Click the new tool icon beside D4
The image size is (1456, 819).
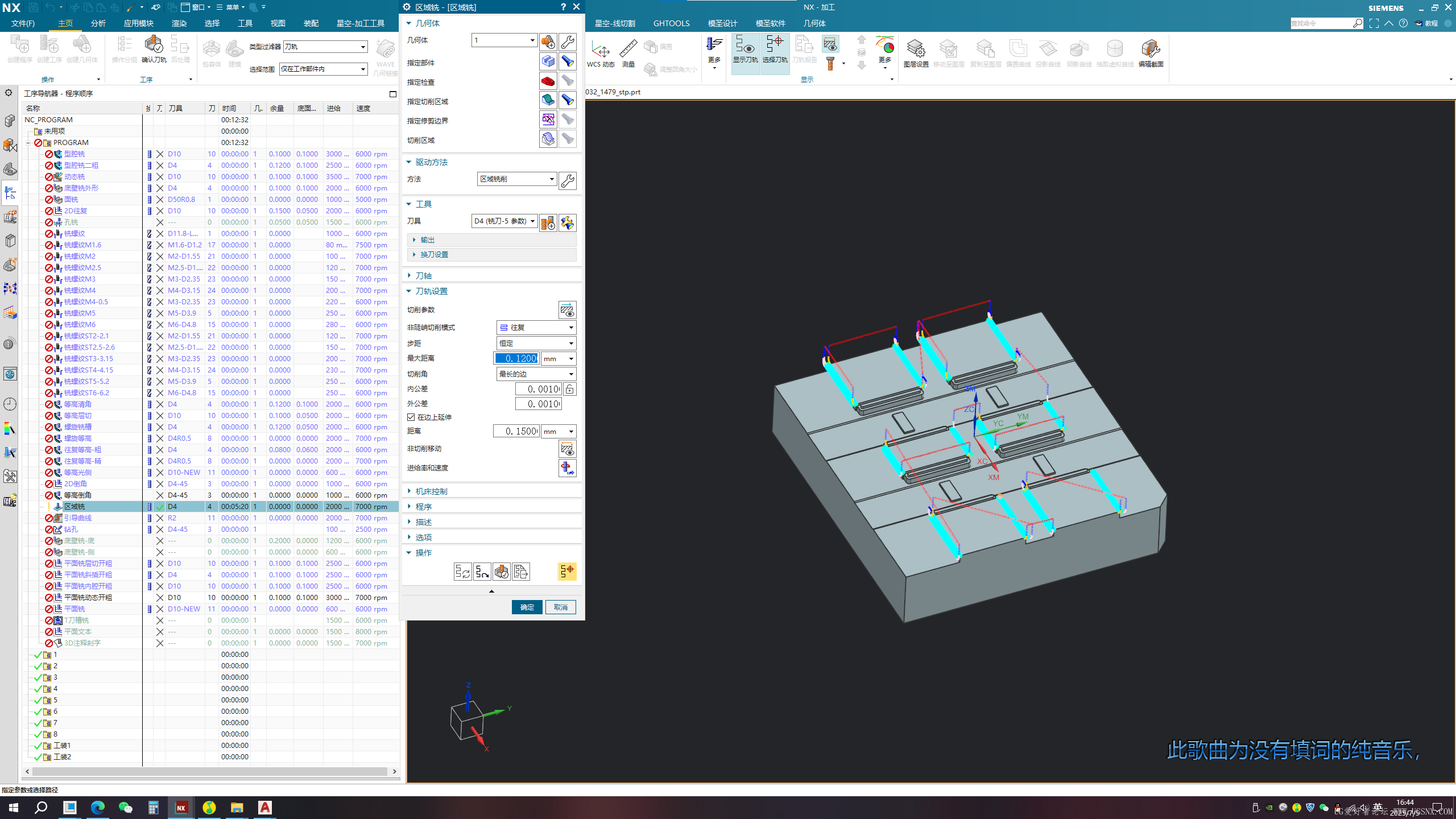coord(548,223)
